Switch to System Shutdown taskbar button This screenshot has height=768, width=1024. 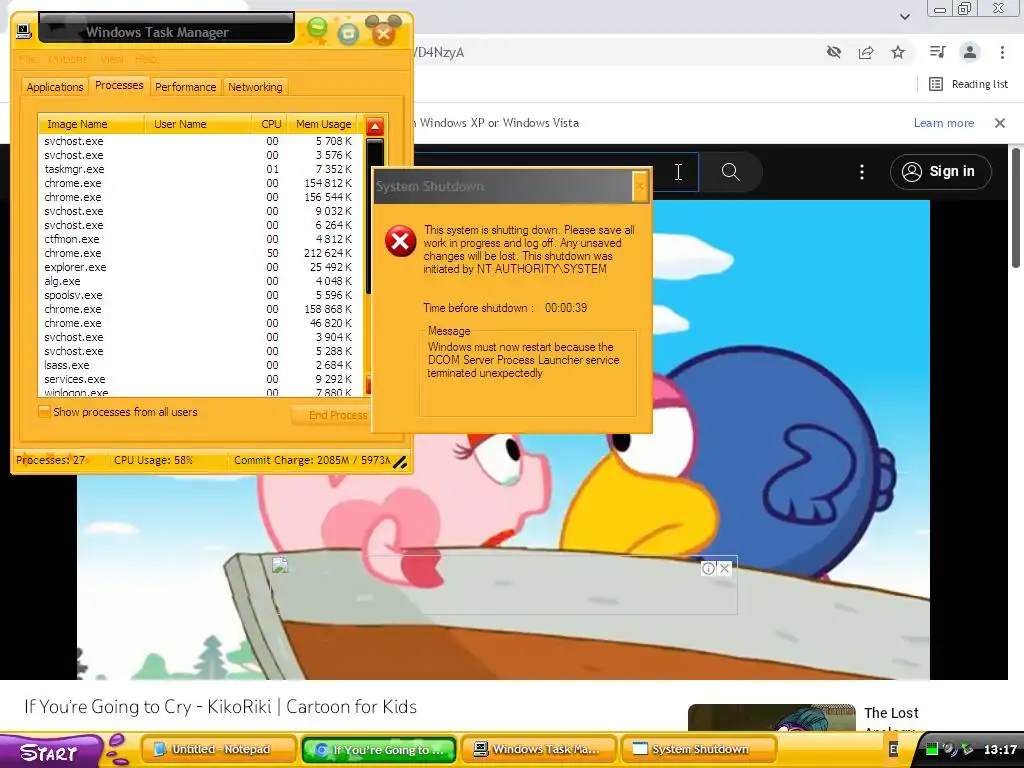(699, 749)
